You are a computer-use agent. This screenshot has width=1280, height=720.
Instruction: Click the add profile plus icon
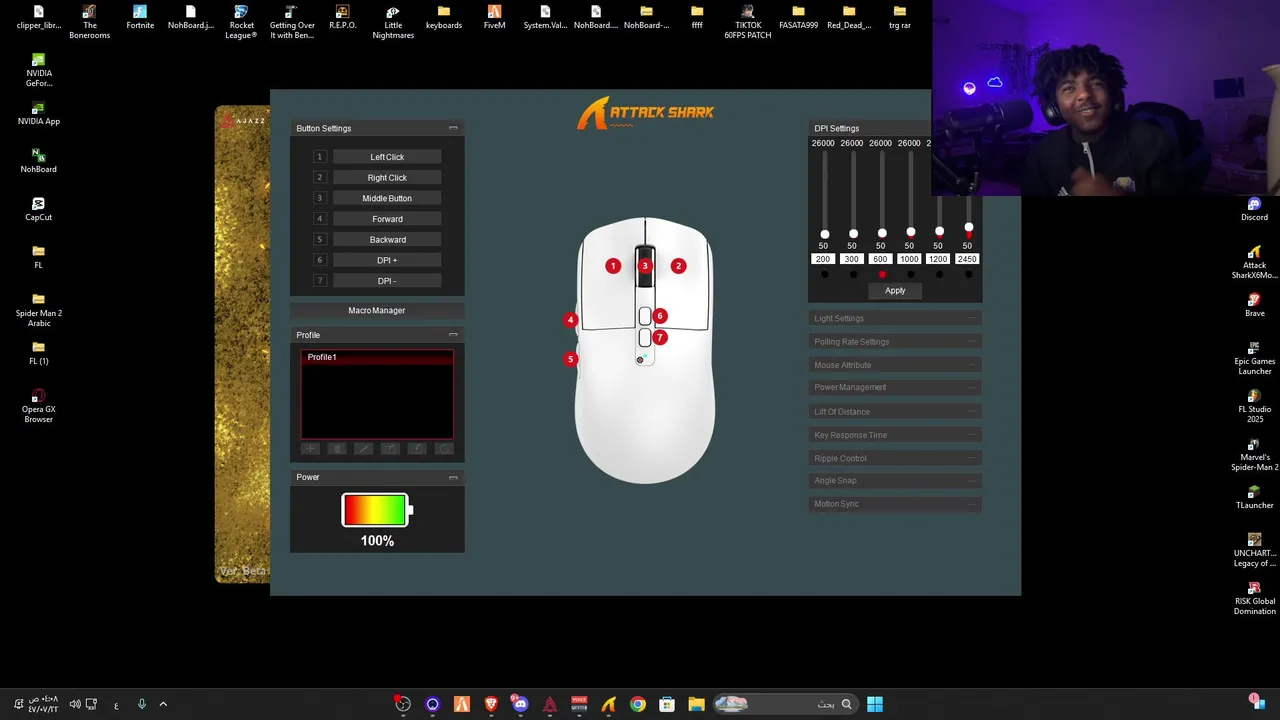point(310,449)
